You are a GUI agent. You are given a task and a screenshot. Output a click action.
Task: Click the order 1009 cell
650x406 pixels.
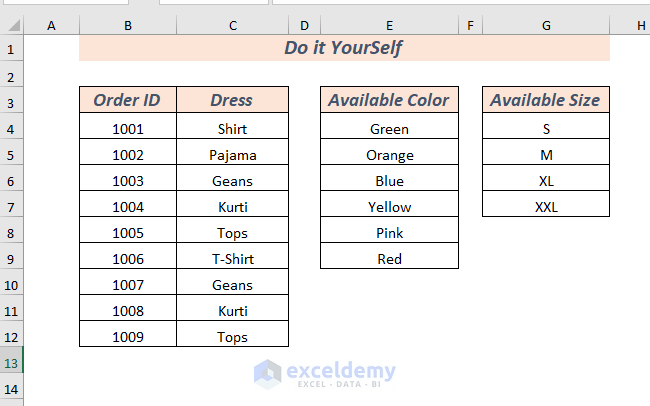[x=128, y=337]
